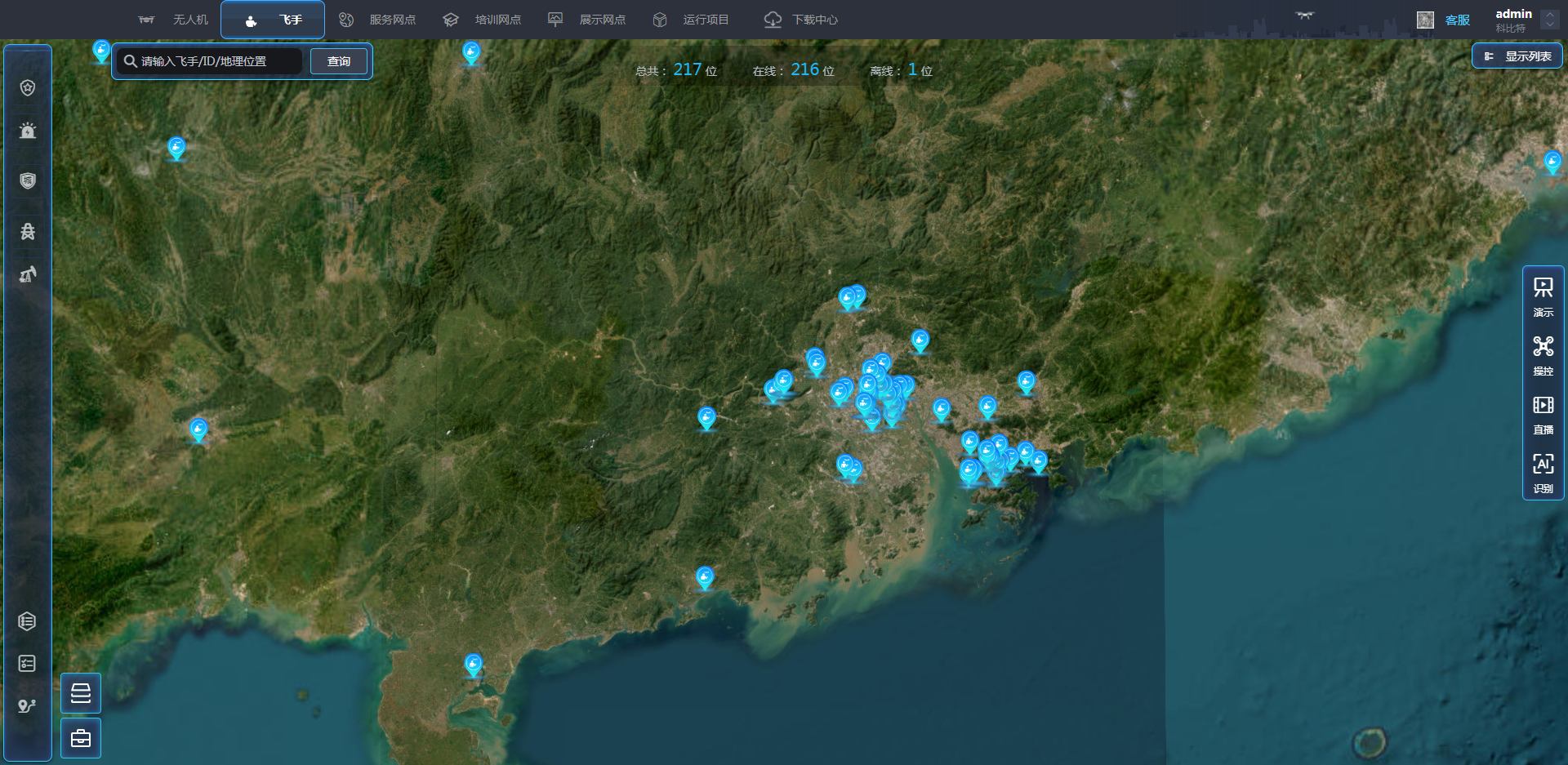Viewport: 1568px width, 765px height.
Task: Click the 显示列表 show list button
Action: pyautogui.click(x=1517, y=56)
